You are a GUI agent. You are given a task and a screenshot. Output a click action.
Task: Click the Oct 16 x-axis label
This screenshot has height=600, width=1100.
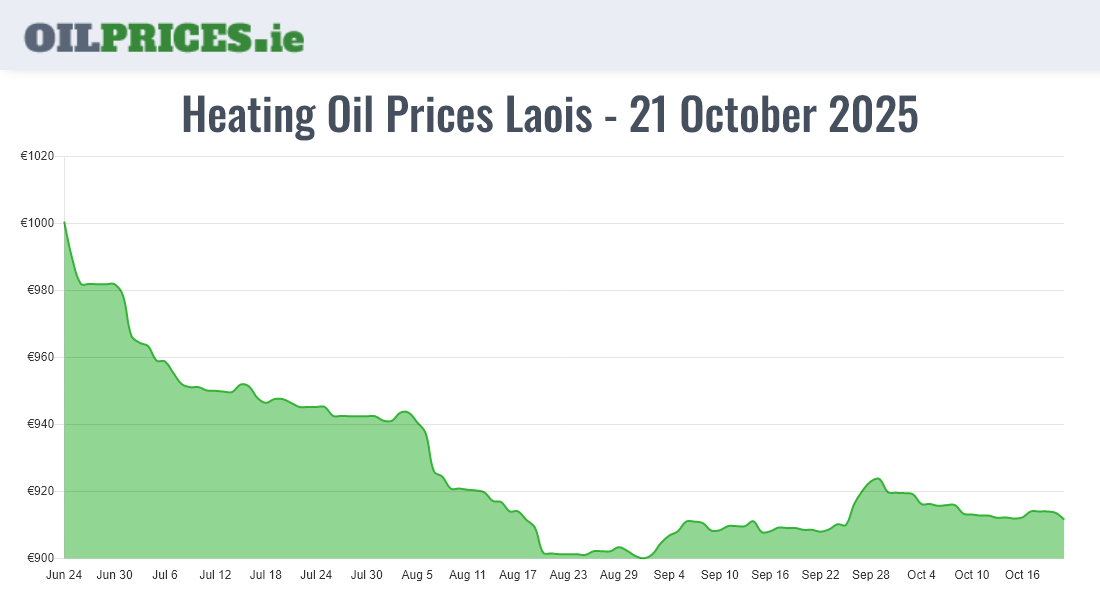tap(1023, 575)
